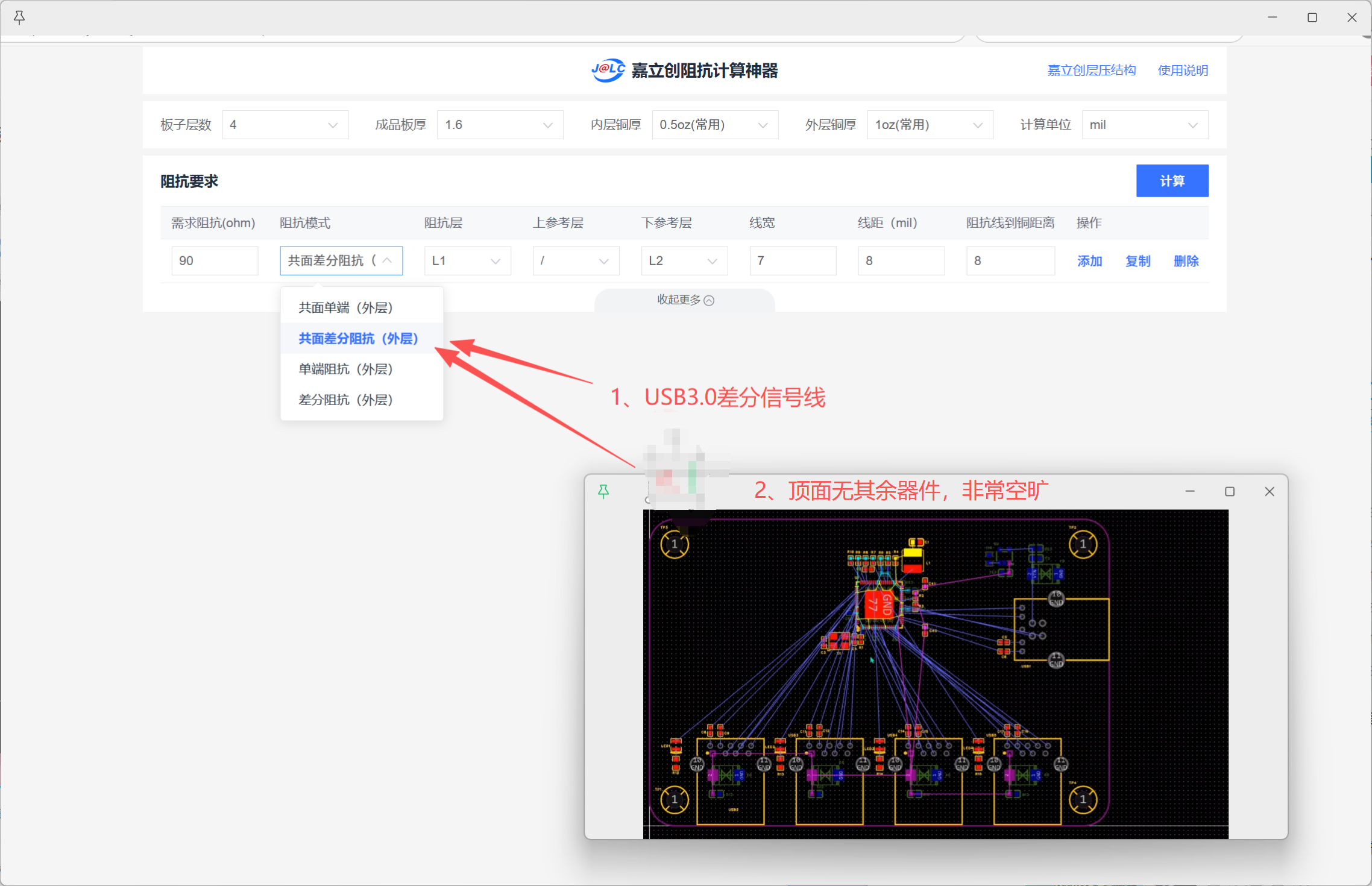Pick 差分阻抗（外层） from dropdown list

[x=345, y=400]
